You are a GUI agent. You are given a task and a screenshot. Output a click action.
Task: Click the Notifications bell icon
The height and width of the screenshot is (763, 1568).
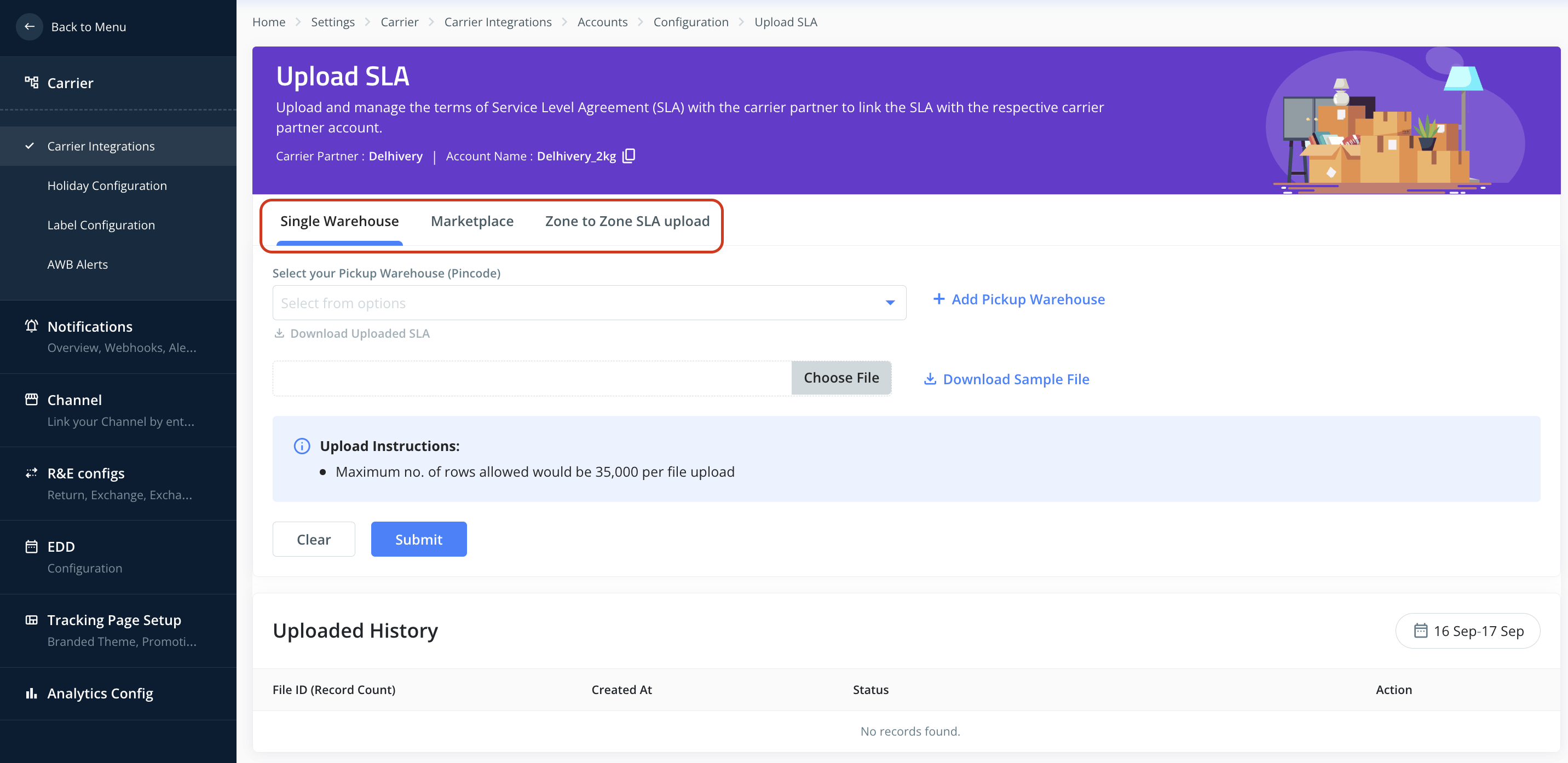[x=32, y=326]
